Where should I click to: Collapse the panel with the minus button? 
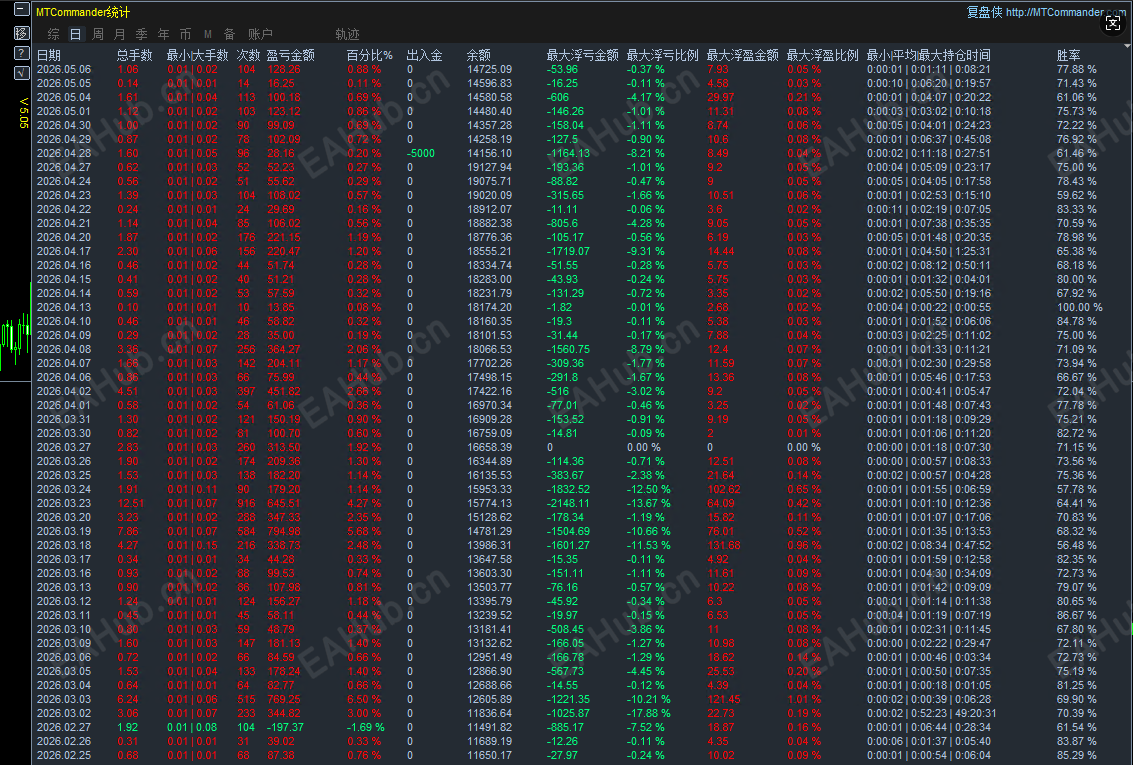pos(22,10)
